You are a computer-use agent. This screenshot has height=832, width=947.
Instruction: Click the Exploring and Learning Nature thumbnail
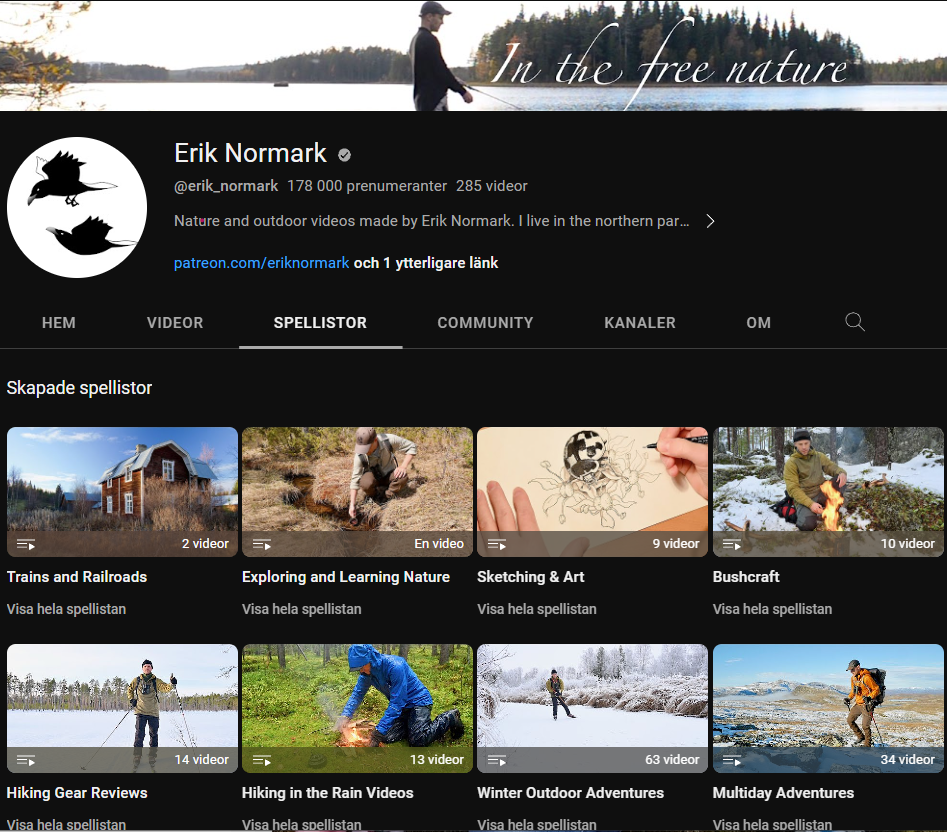tap(357, 491)
